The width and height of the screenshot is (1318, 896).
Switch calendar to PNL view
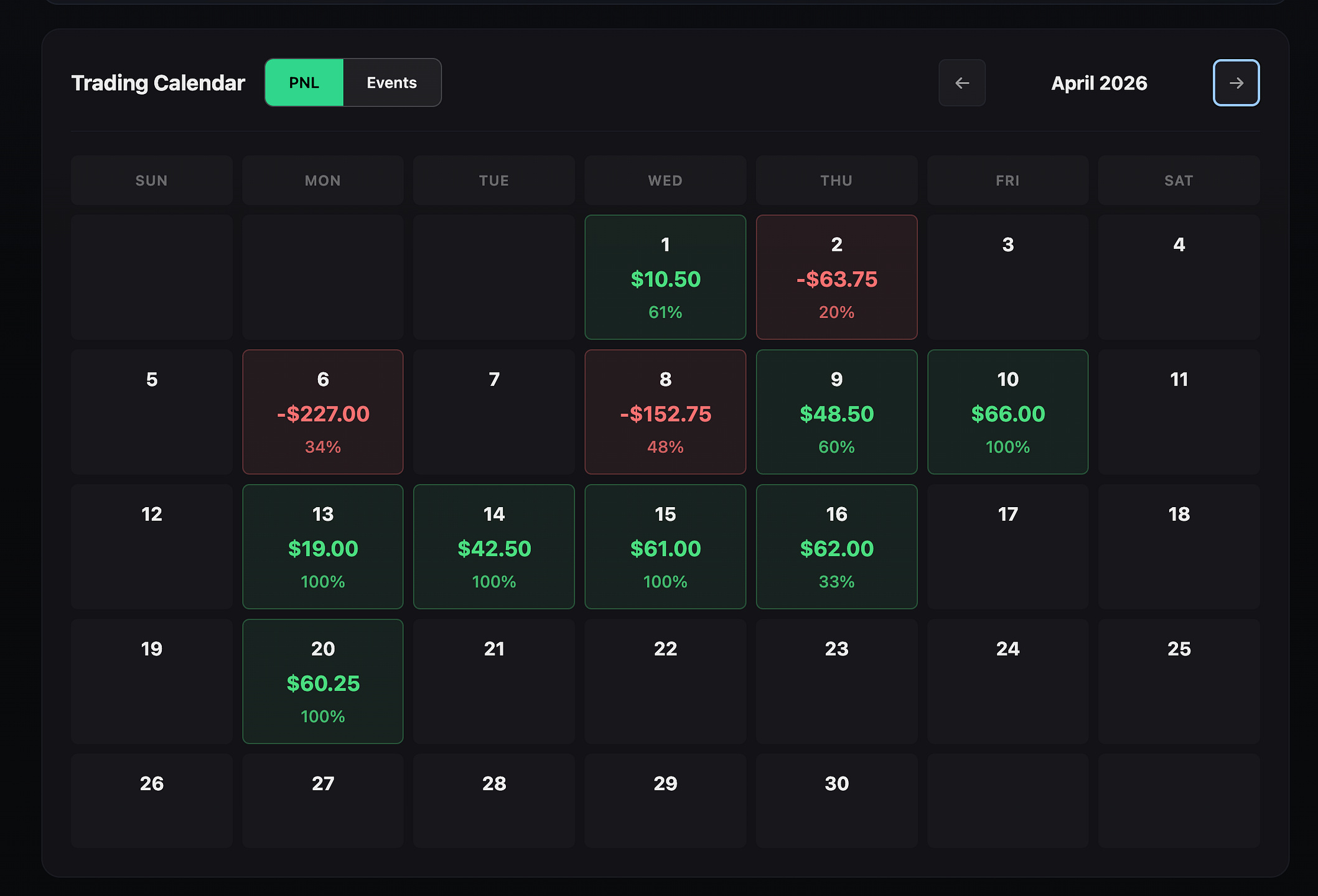304,83
